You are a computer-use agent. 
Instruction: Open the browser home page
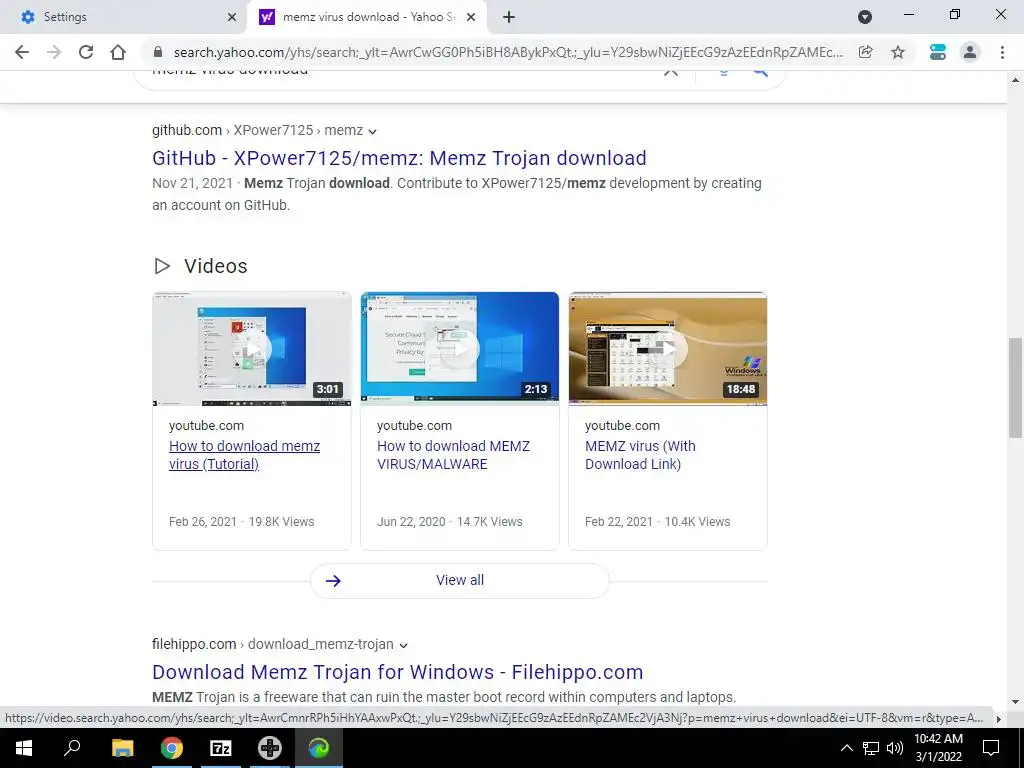coord(118,52)
